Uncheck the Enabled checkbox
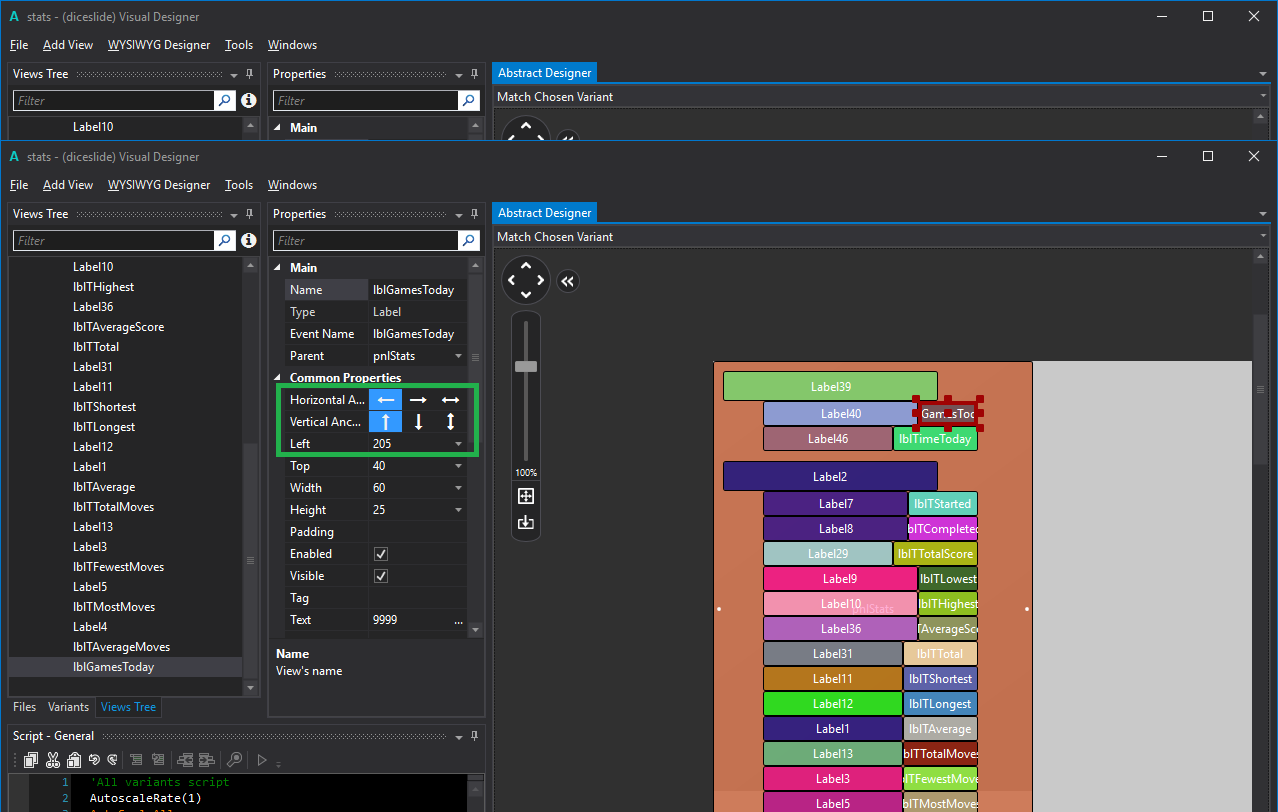Image resolution: width=1278 pixels, height=812 pixels. (x=380, y=554)
